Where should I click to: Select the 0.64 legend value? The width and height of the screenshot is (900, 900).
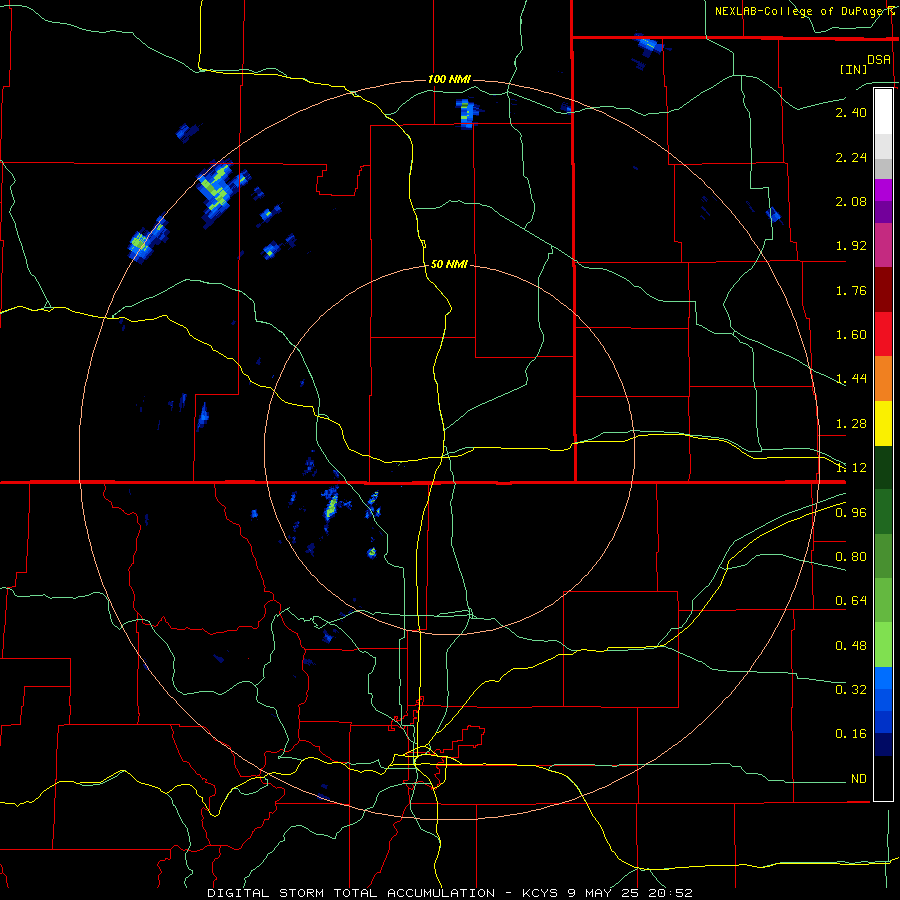(x=851, y=601)
